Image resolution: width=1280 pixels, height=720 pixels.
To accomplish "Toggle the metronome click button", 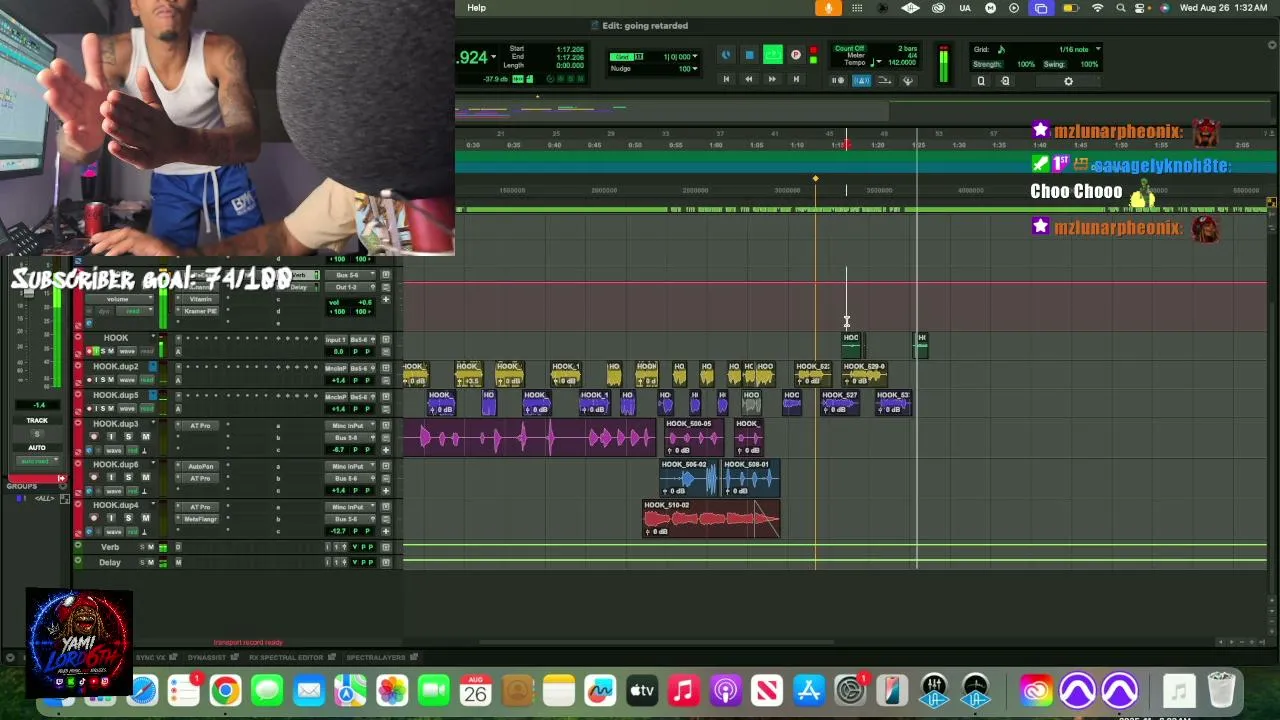I will tap(861, 80).
